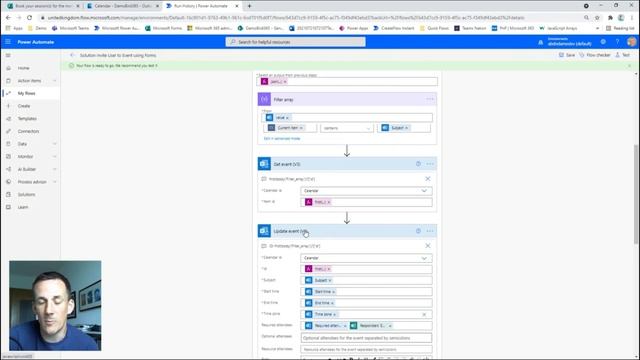
Task: Open the Settings gear in the header
Action: tap(603, 42)
